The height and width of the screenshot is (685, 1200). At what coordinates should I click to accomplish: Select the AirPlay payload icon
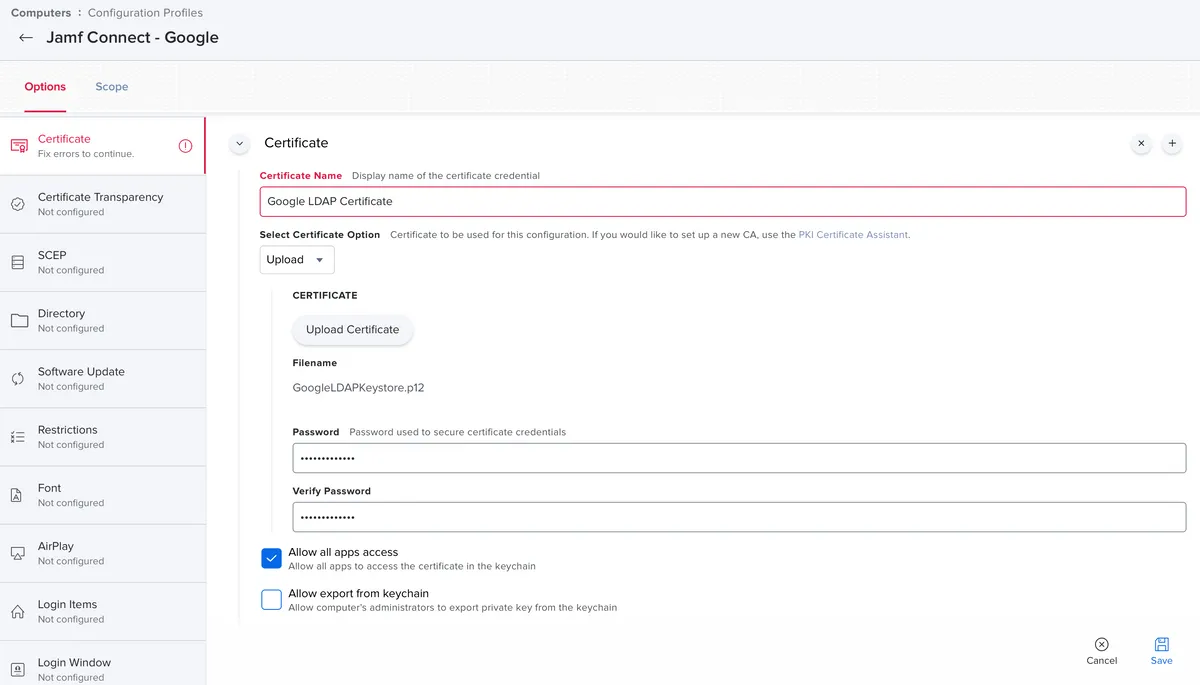17,551
